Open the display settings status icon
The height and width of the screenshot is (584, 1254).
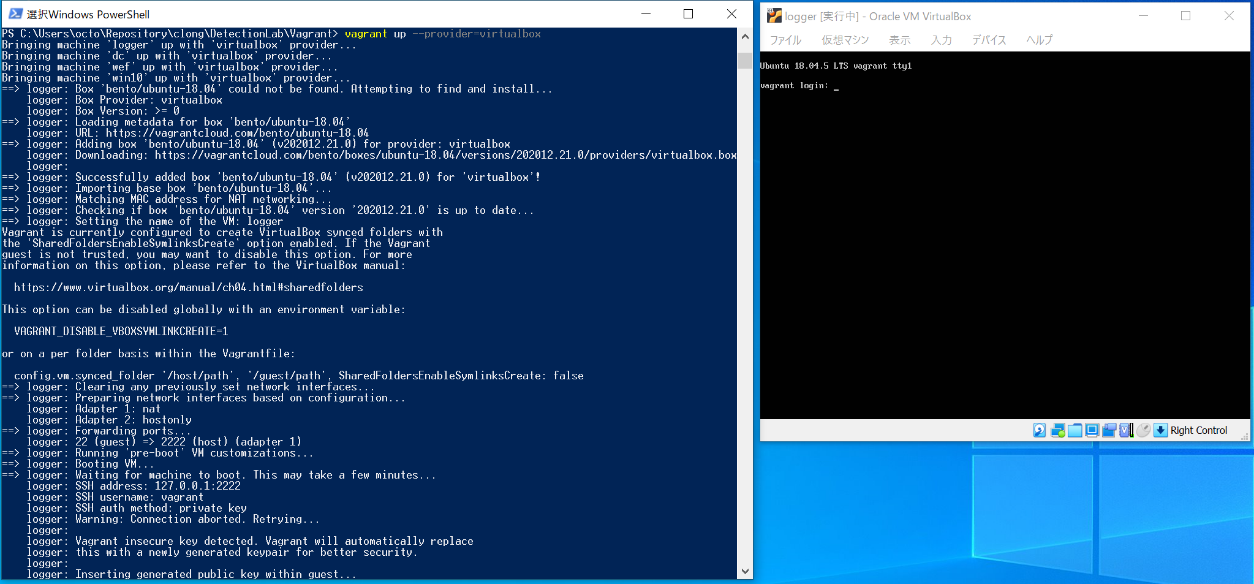point(1092,430)
